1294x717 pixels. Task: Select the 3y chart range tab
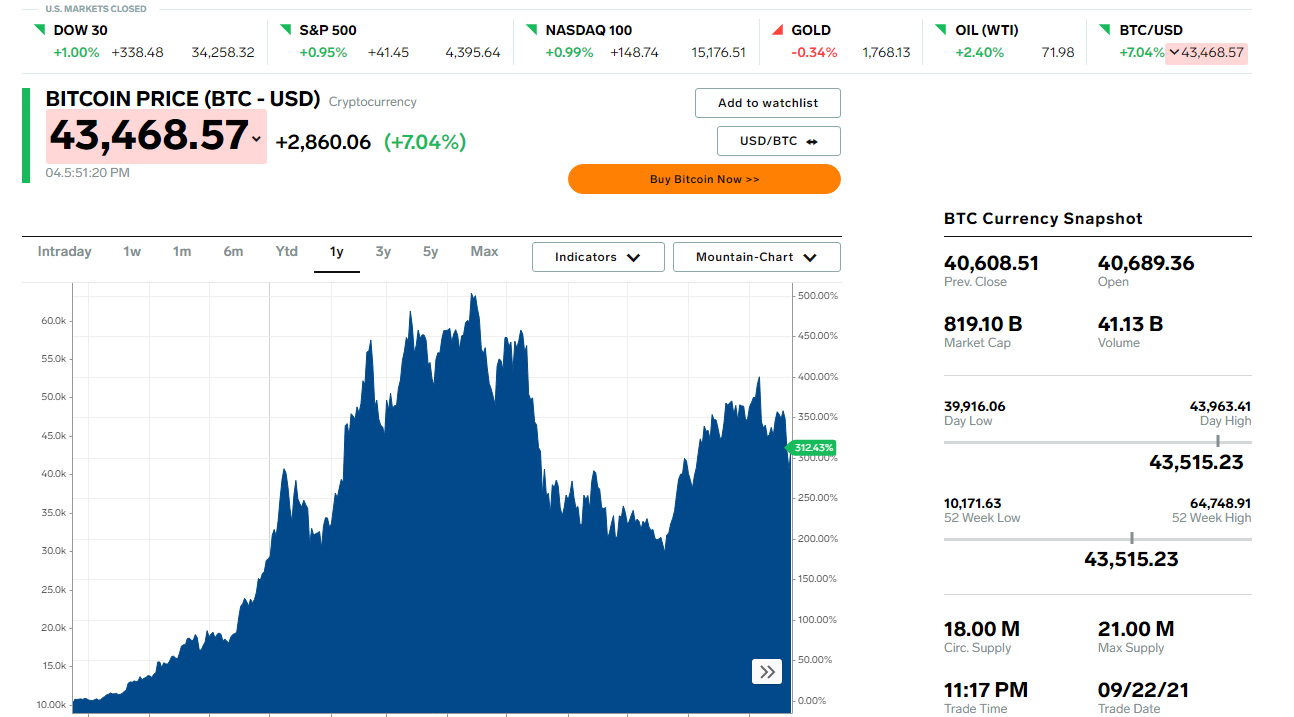(383, 252)
